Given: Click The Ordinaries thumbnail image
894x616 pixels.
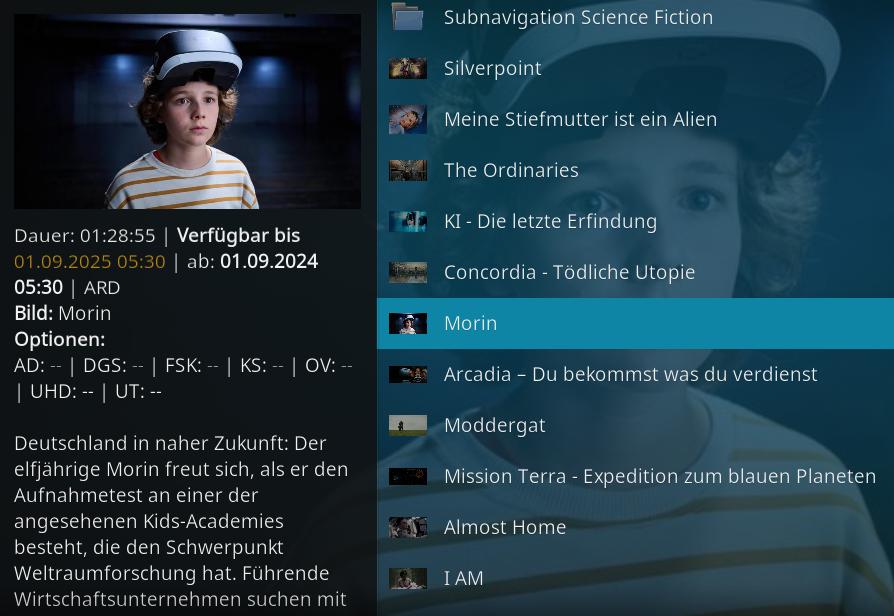Looking at the screenshot, I should pyautogui.click(x=408, y=171).
